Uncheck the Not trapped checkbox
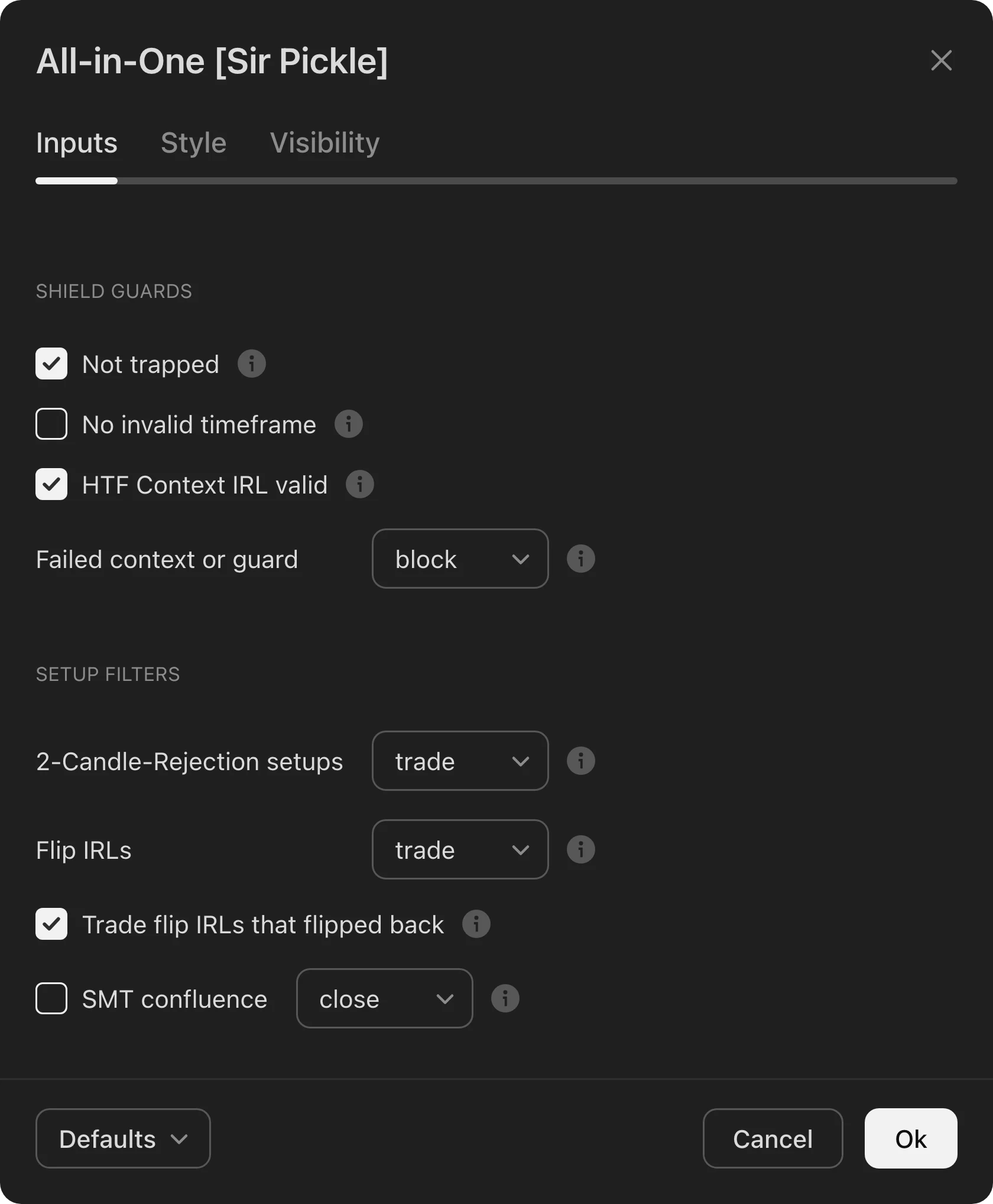Image resolution: width=993 pixels, height=1204 pixels. click(x=51, y=364)
